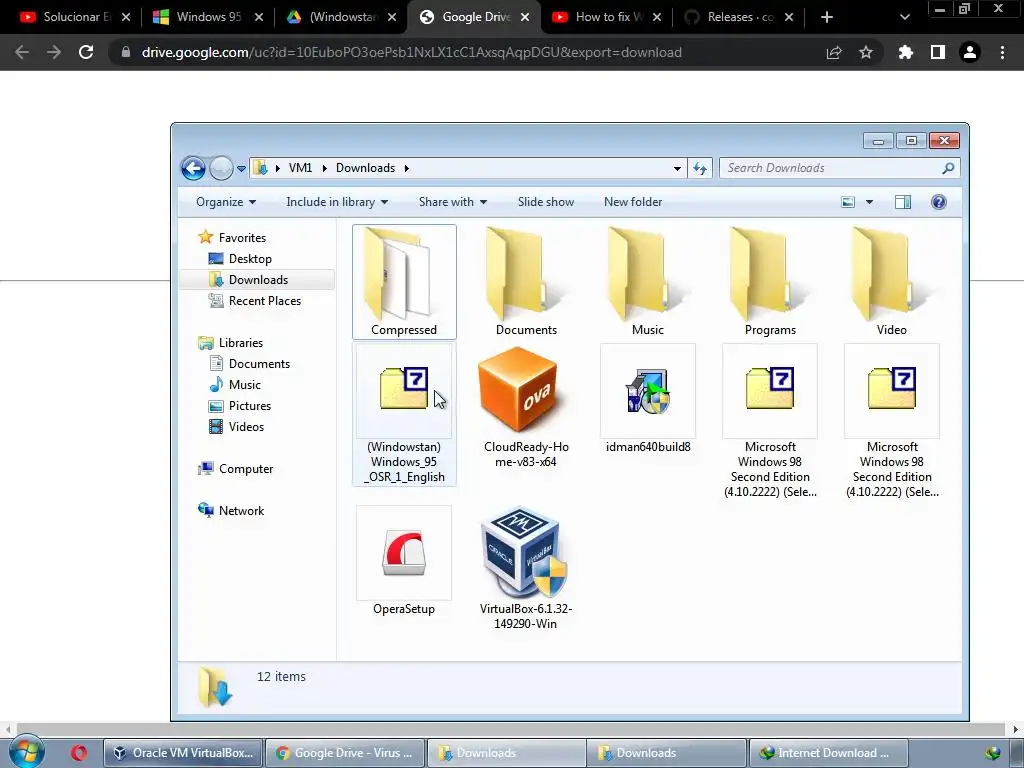Click the horizontal scrollbar of the page
This screenshot has height=768, width=1024.
[x=511, y=729]
